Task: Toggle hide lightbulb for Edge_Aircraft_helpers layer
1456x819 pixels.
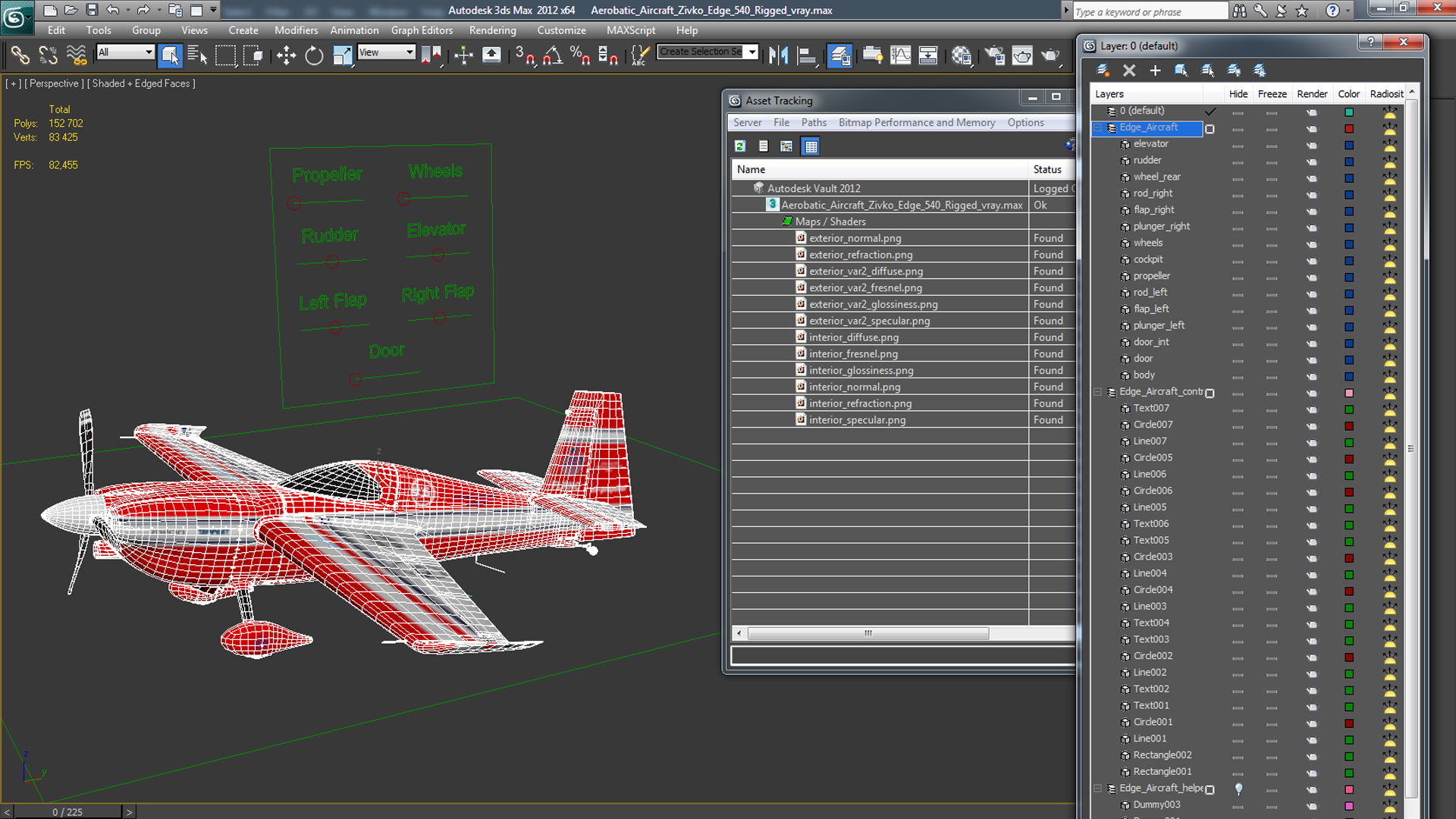Action: 1238,789
